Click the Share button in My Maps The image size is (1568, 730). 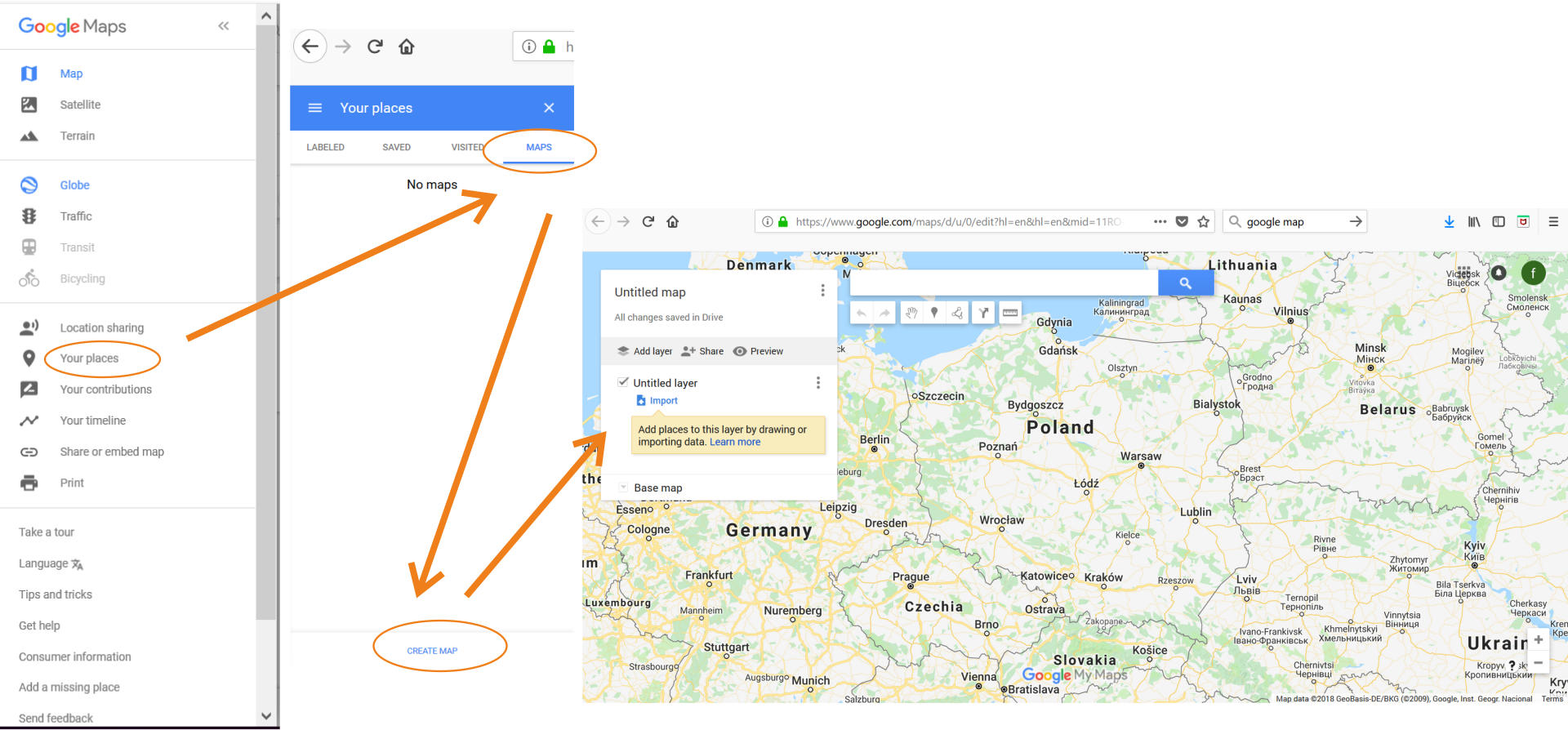702,351
